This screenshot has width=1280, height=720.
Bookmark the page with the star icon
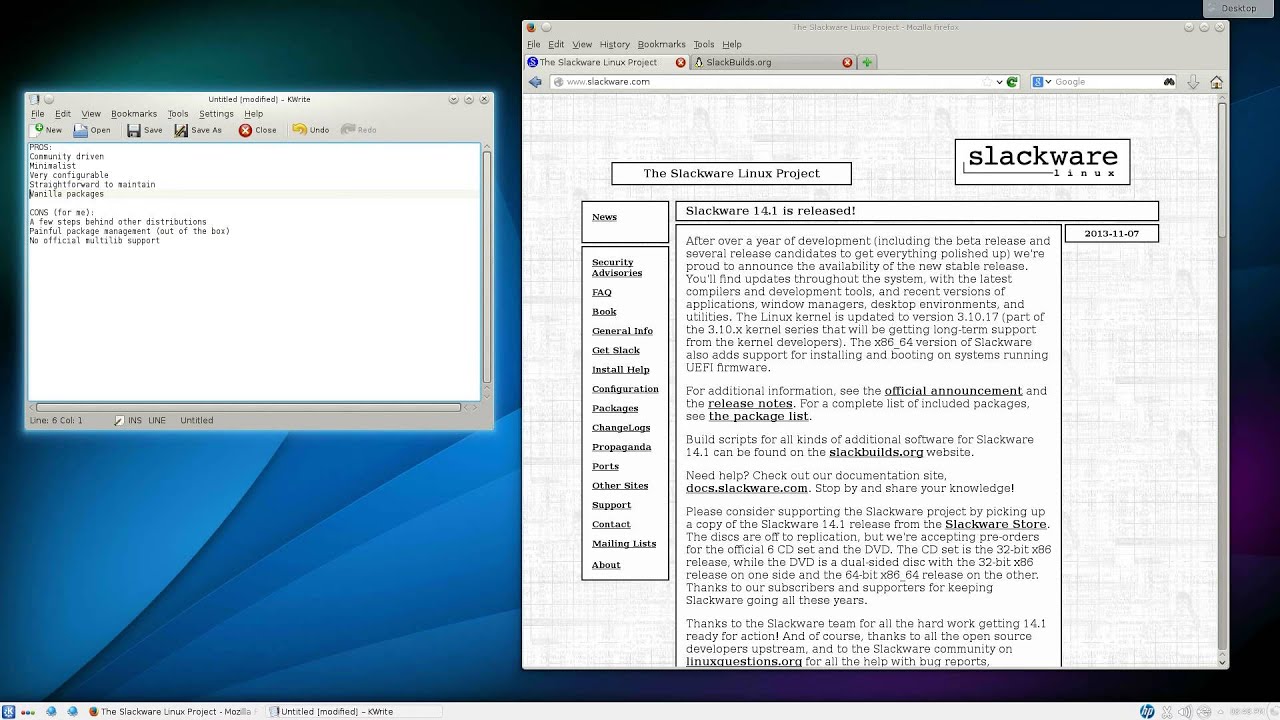point(987,82)
